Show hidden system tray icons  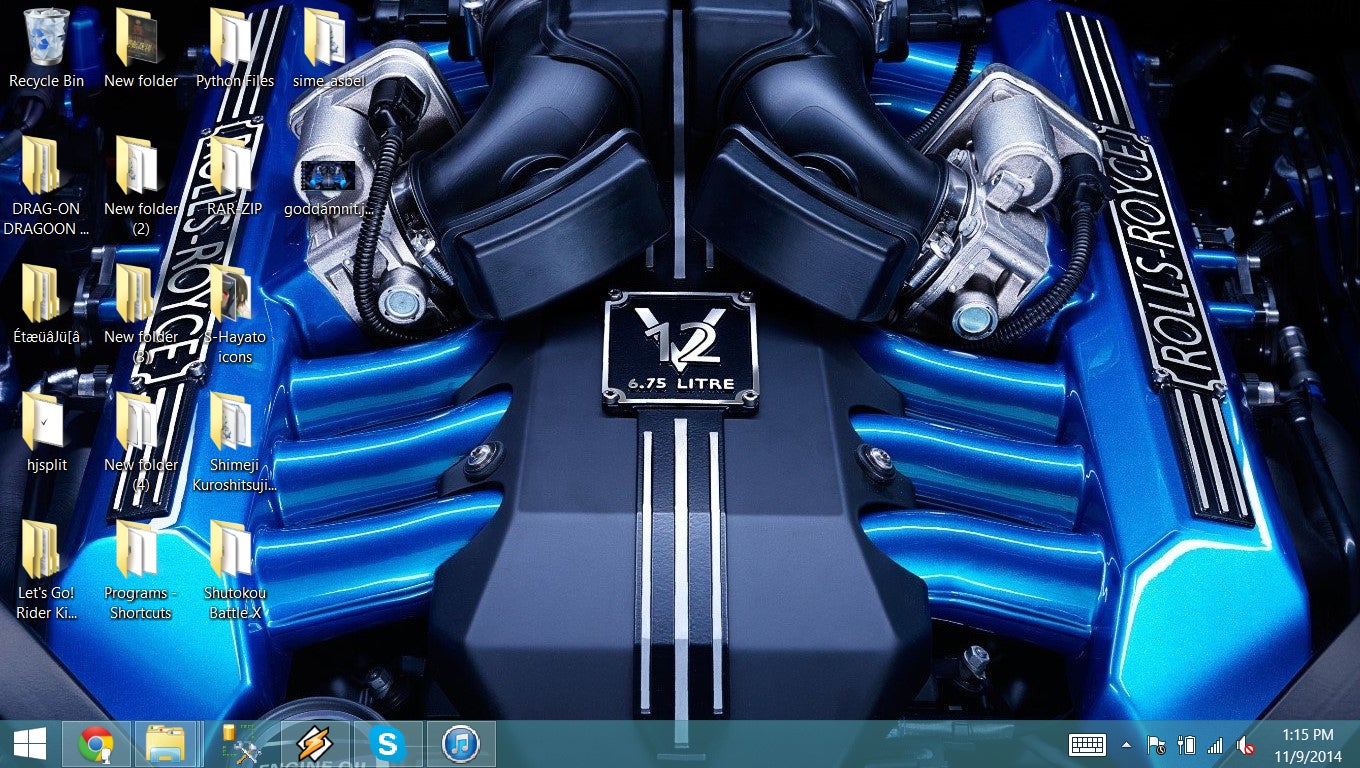tap(1127, 745)
